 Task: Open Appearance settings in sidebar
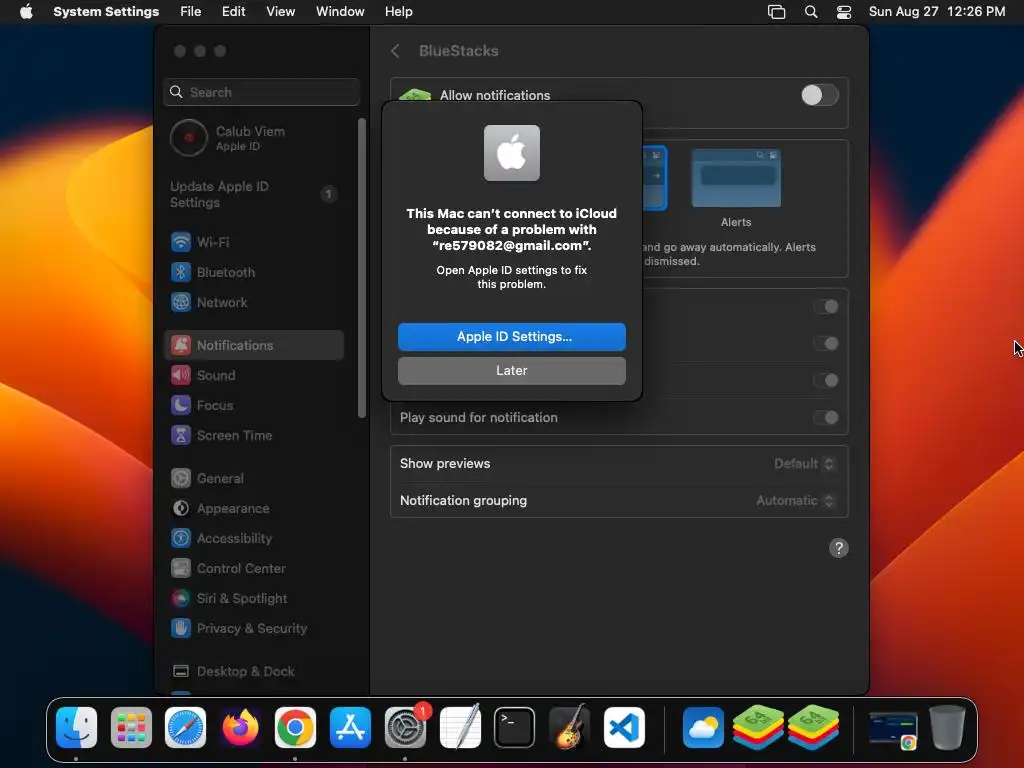253,509
